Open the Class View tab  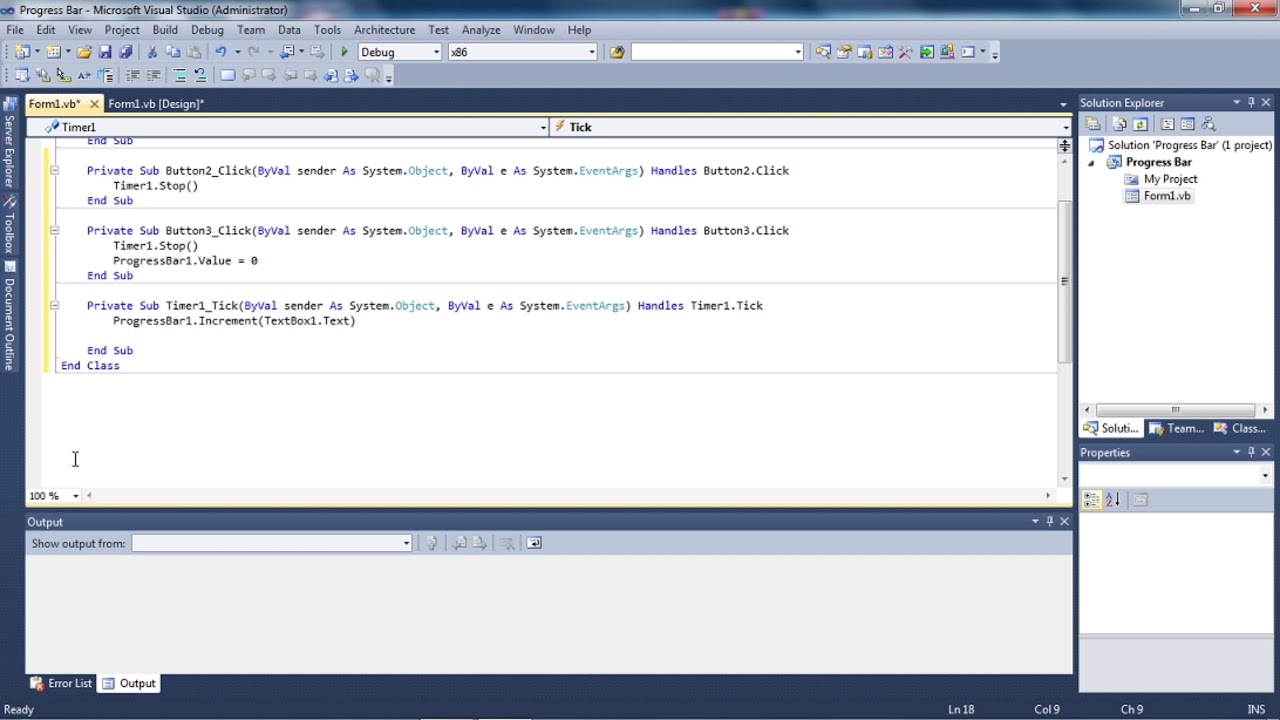(1240, 428)
